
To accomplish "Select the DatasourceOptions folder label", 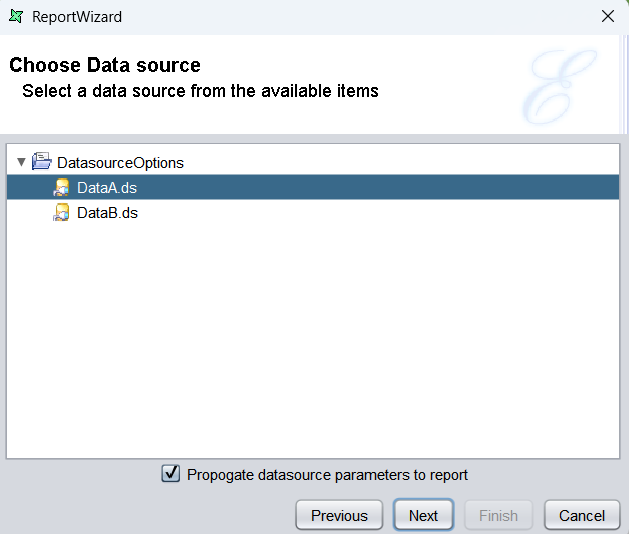I will click(x=120, y=162).
